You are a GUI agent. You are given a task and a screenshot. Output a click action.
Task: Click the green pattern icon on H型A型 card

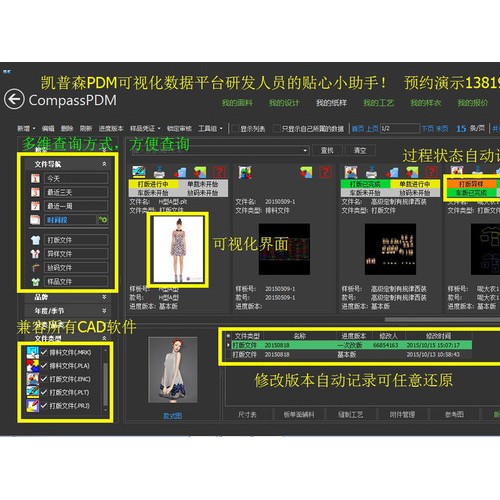click(200, 172)
